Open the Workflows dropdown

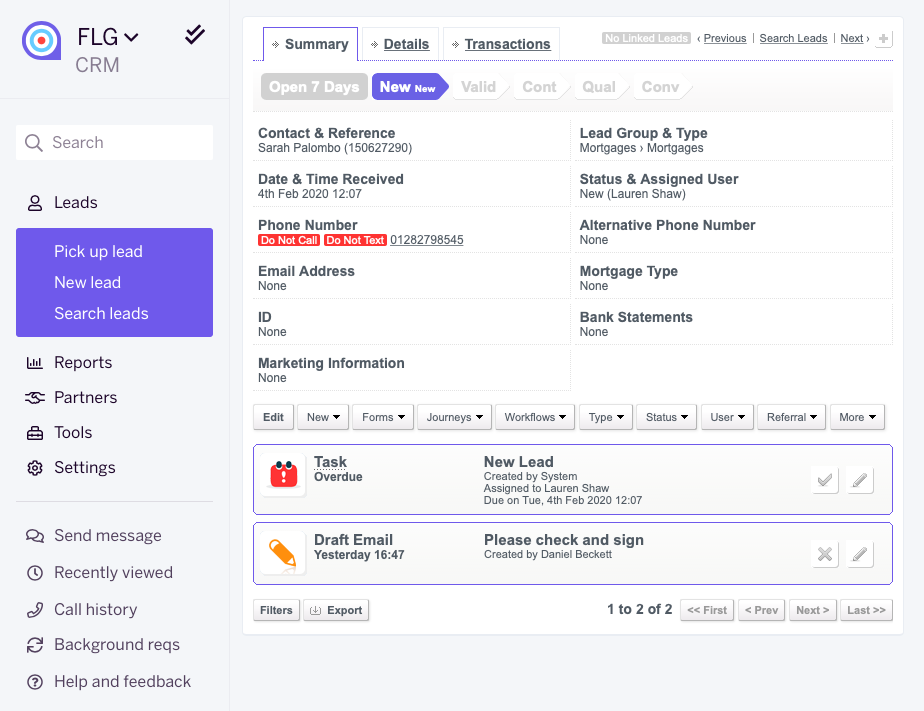pos(535,417)
